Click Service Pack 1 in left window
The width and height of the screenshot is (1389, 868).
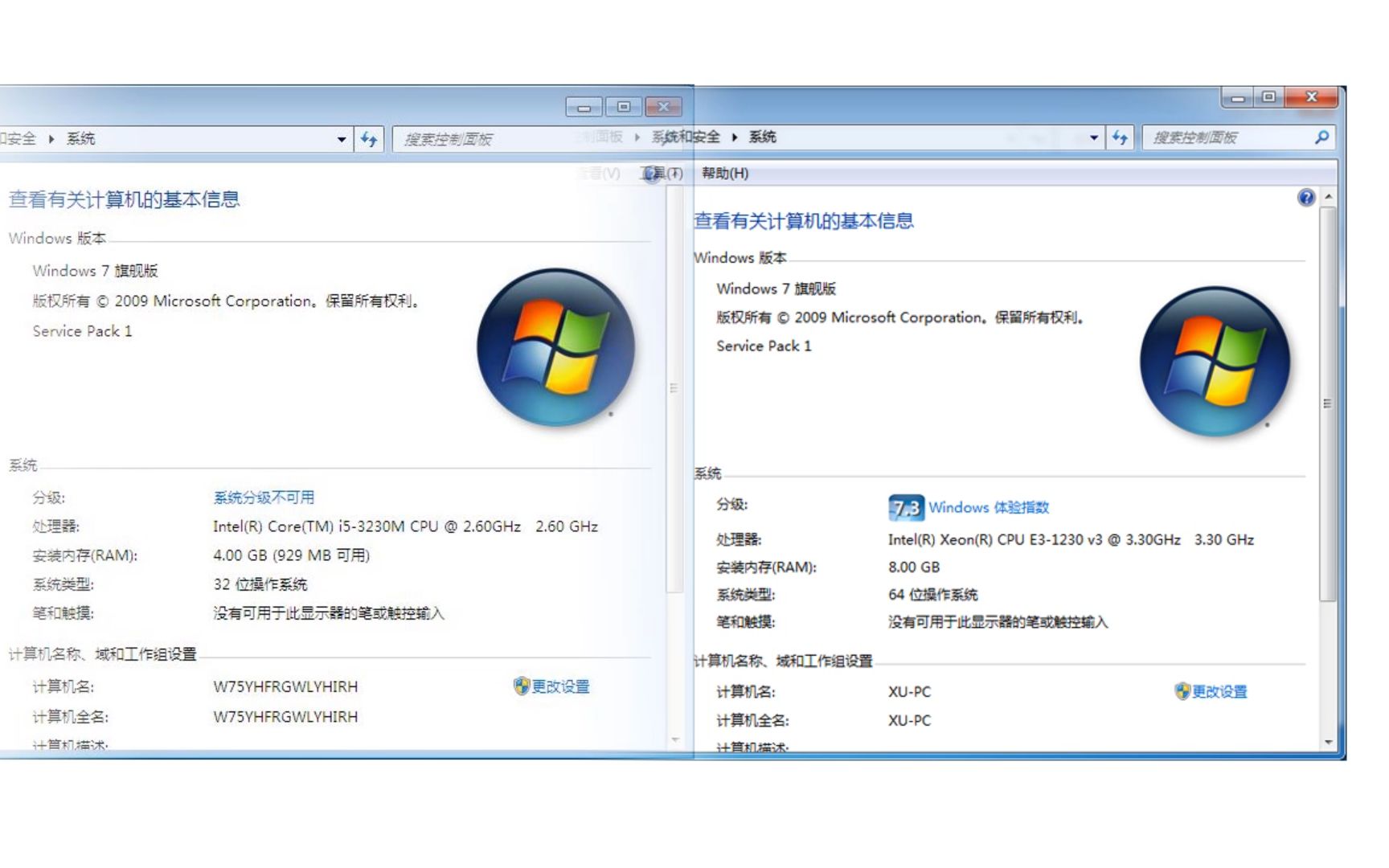pyautogui.click(x=82, y=331)
